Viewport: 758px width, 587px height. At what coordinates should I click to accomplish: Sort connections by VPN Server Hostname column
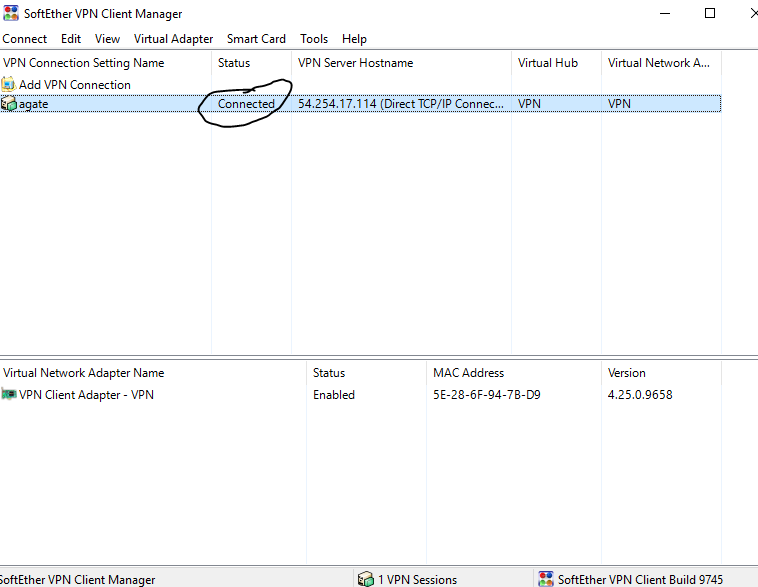coord(355,63)
